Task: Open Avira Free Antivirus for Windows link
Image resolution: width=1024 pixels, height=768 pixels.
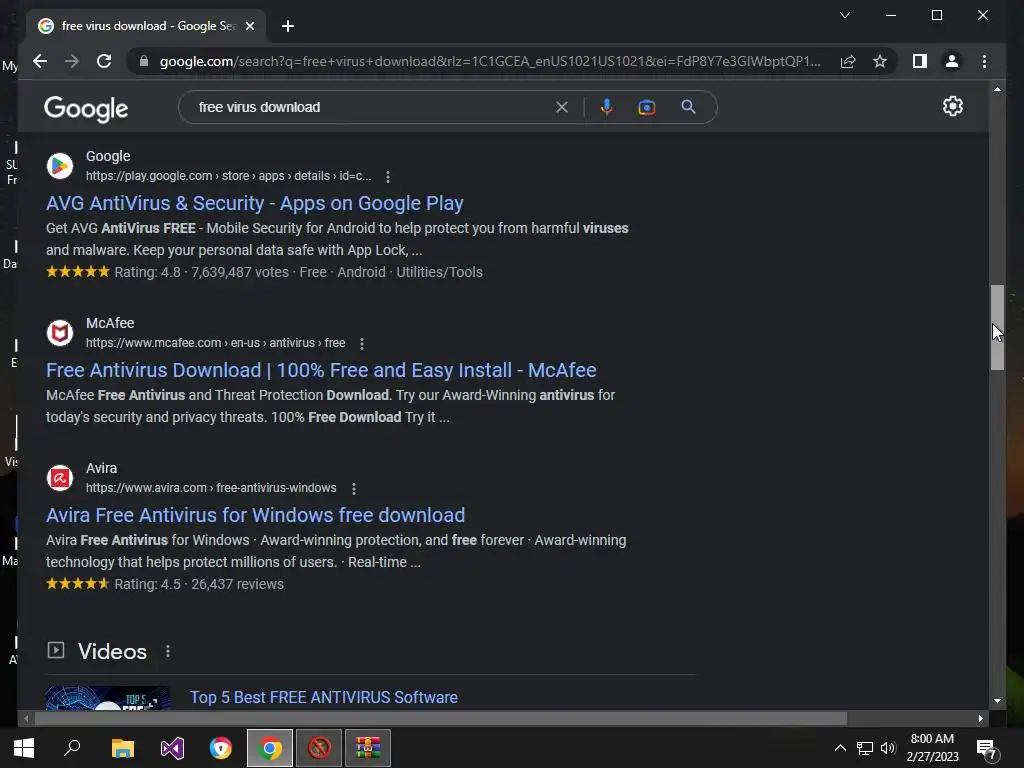Action: (x=255, y=515)
